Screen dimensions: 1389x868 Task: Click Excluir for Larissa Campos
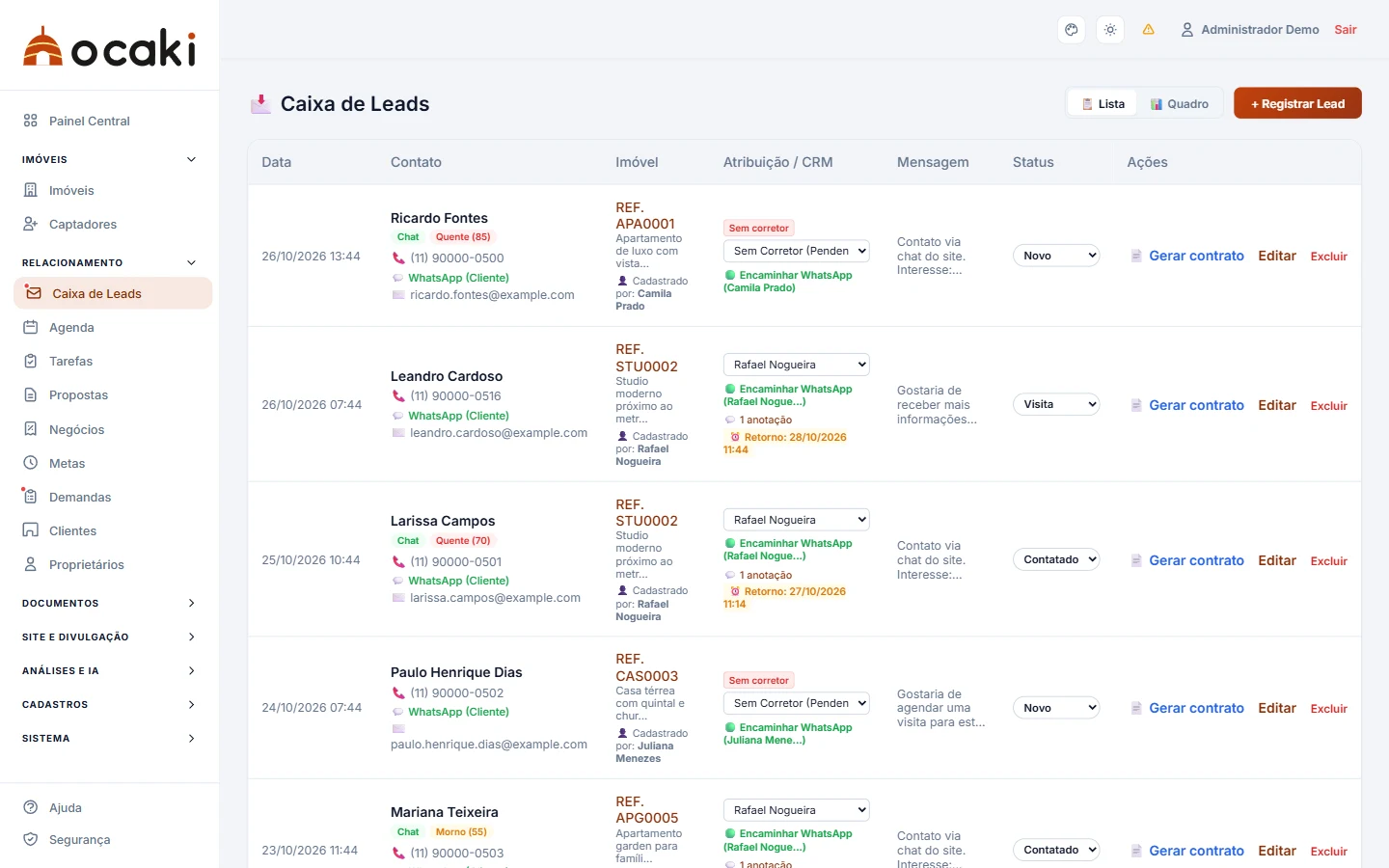coord(1329,561)
